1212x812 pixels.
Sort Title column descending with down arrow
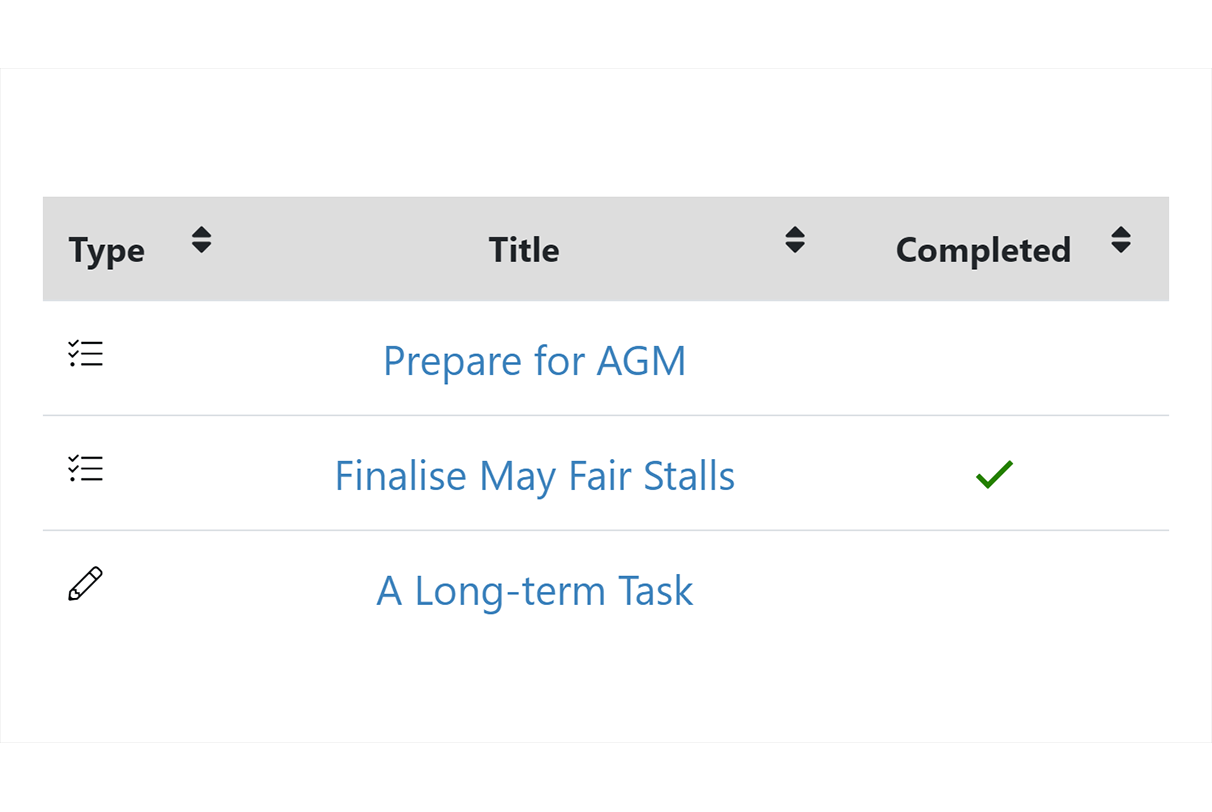tap(795, 247)
